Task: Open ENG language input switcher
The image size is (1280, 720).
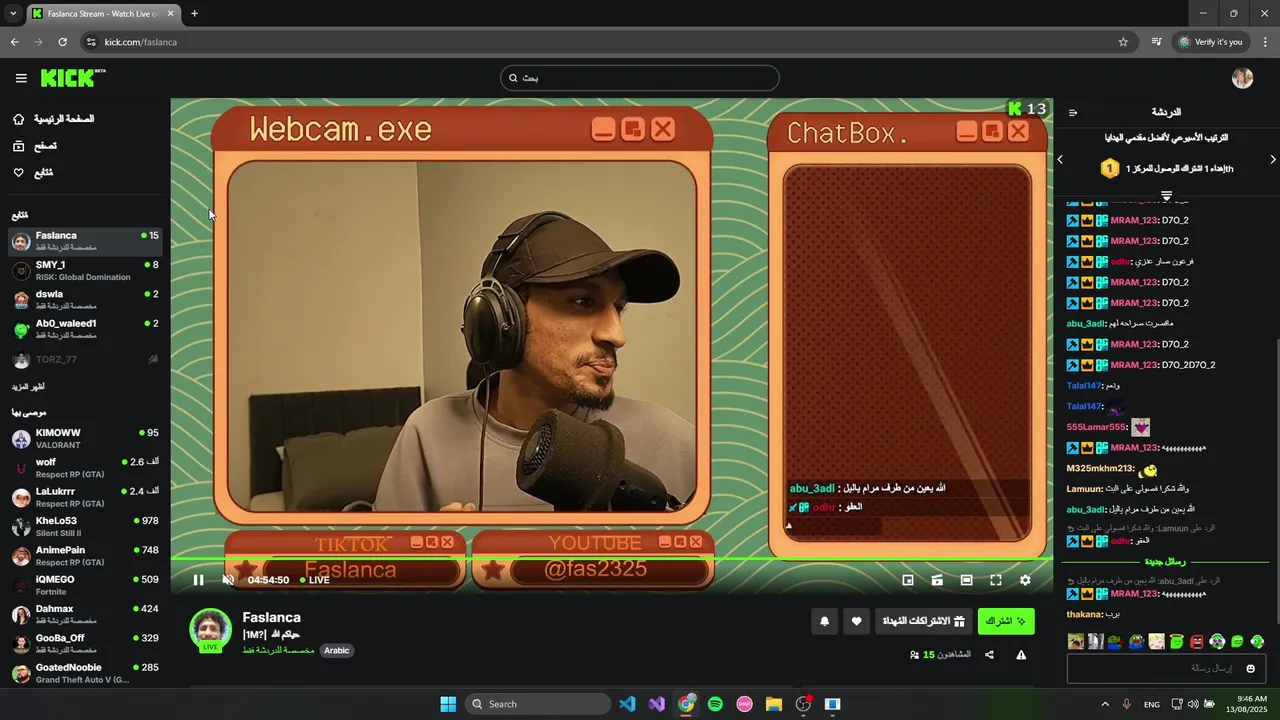Action: (x=1152, y=704)
